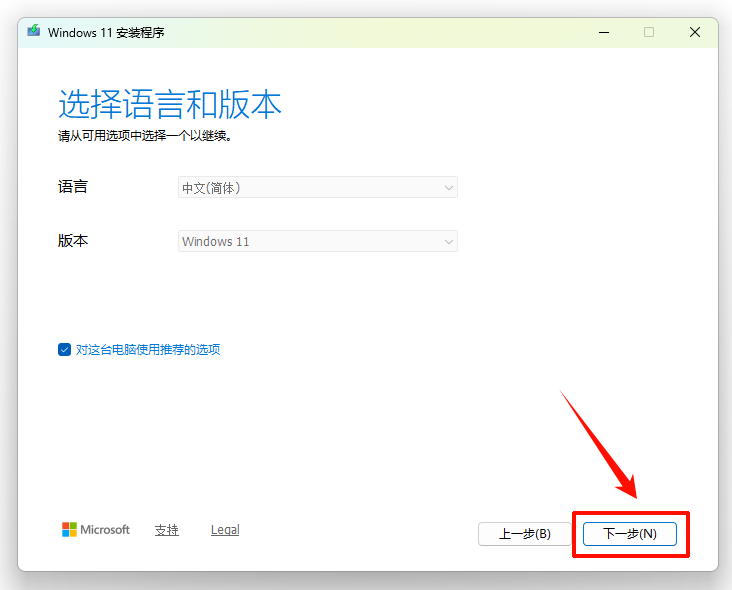The image size is (732, 590).
Task: Click the text 请从可用选项中选择一个以继续。
Action: click(x=145, y=136)
